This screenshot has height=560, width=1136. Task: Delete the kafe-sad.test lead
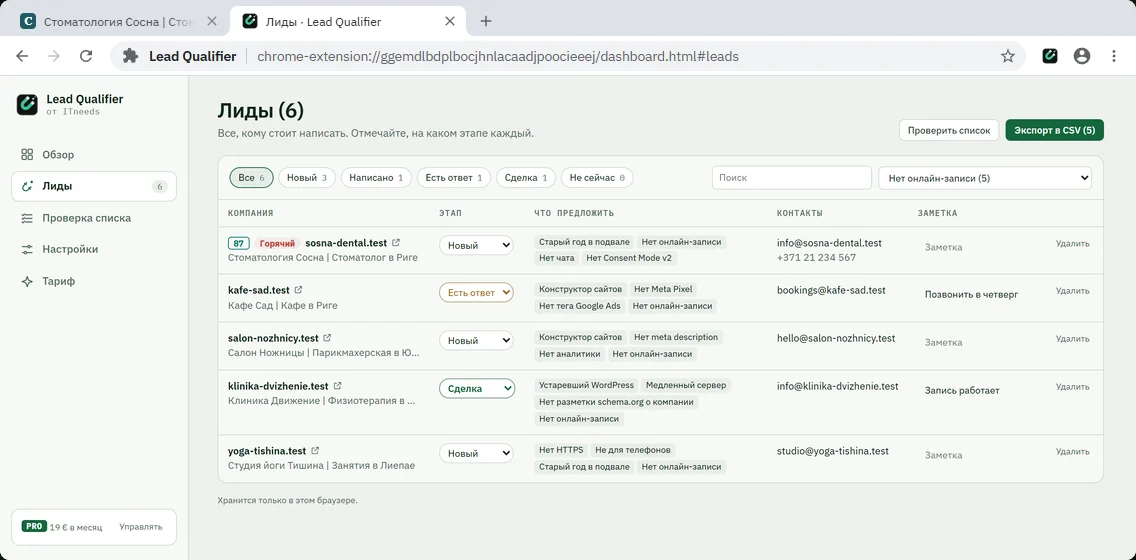click(x=1072, y=291)
